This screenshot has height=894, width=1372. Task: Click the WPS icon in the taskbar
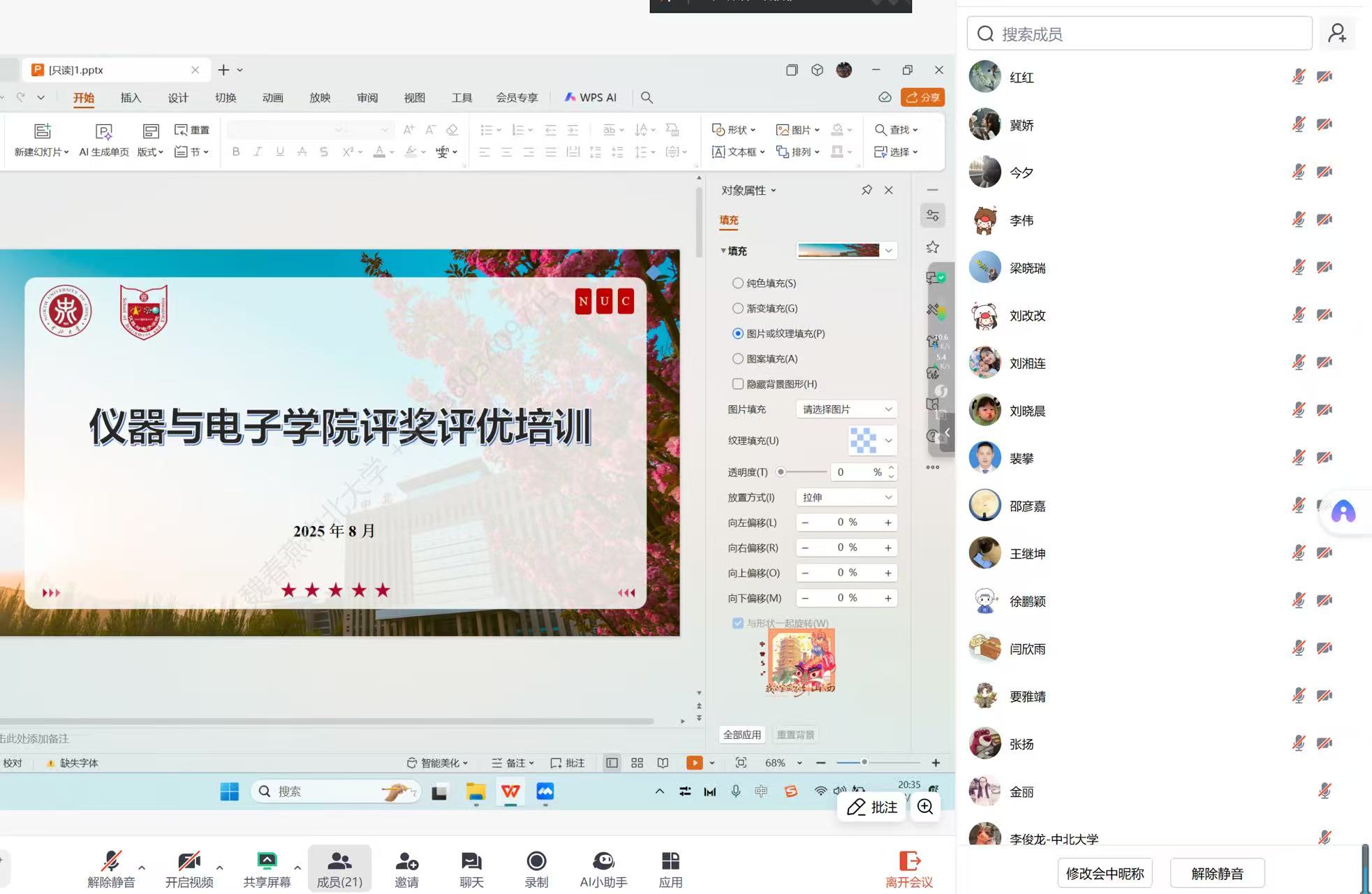(510, 791)
